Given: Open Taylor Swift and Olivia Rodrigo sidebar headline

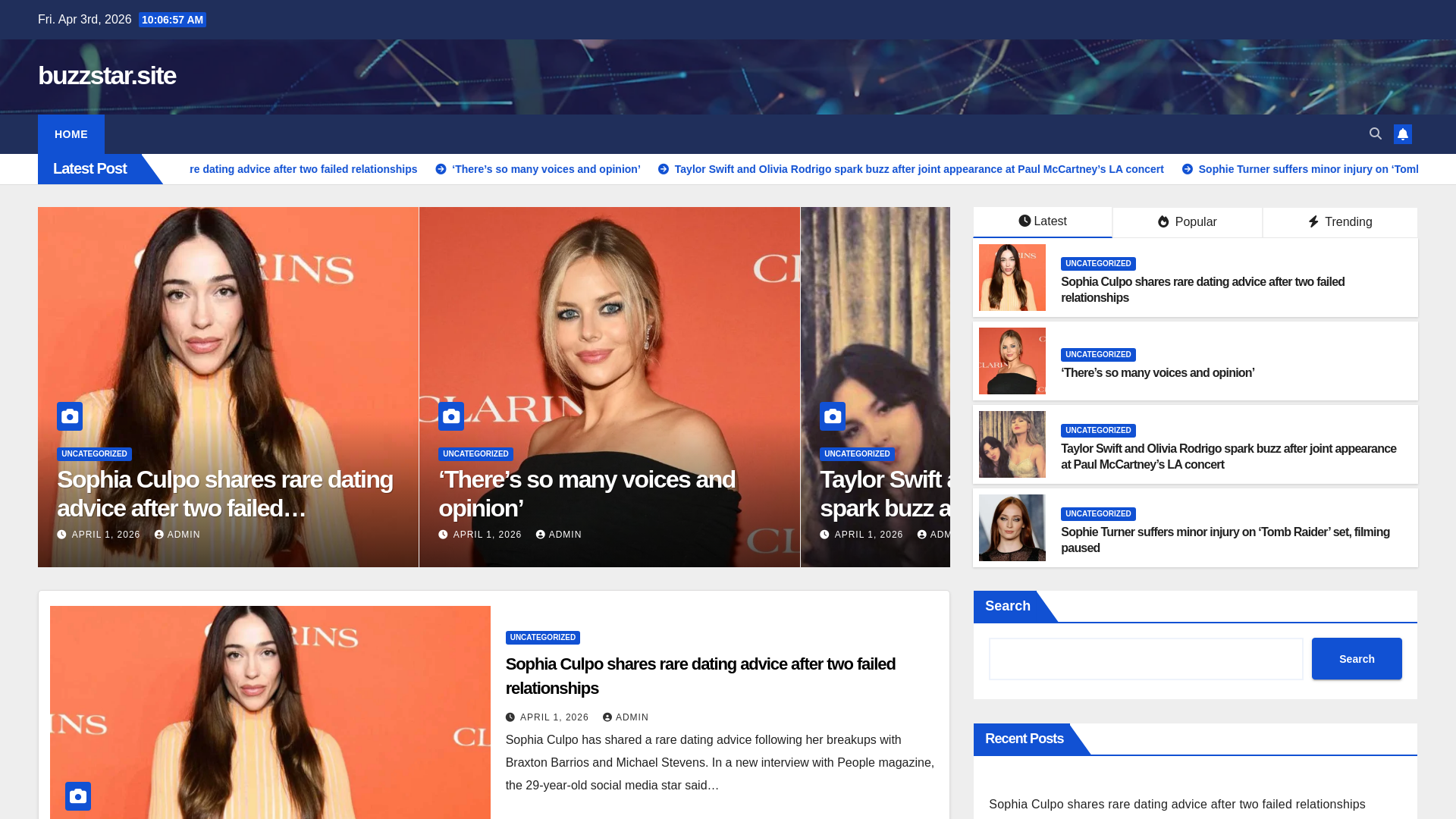Looking at the screenshot, I should (1228, 457).
